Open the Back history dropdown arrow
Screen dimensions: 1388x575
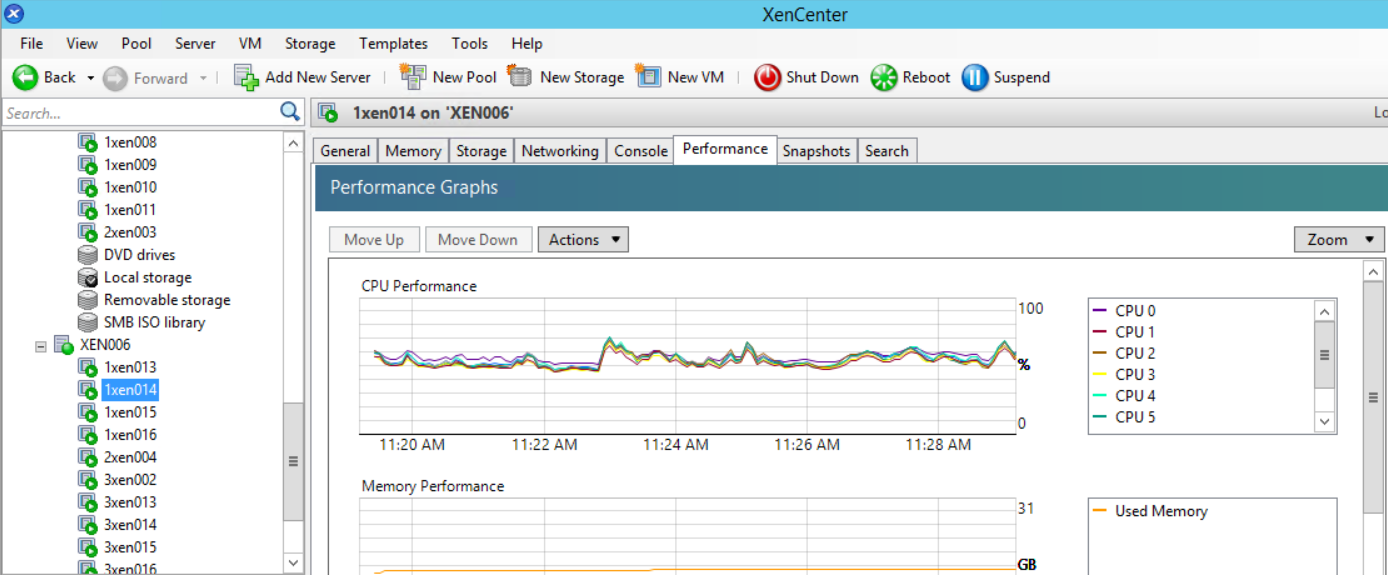(90, 78)
